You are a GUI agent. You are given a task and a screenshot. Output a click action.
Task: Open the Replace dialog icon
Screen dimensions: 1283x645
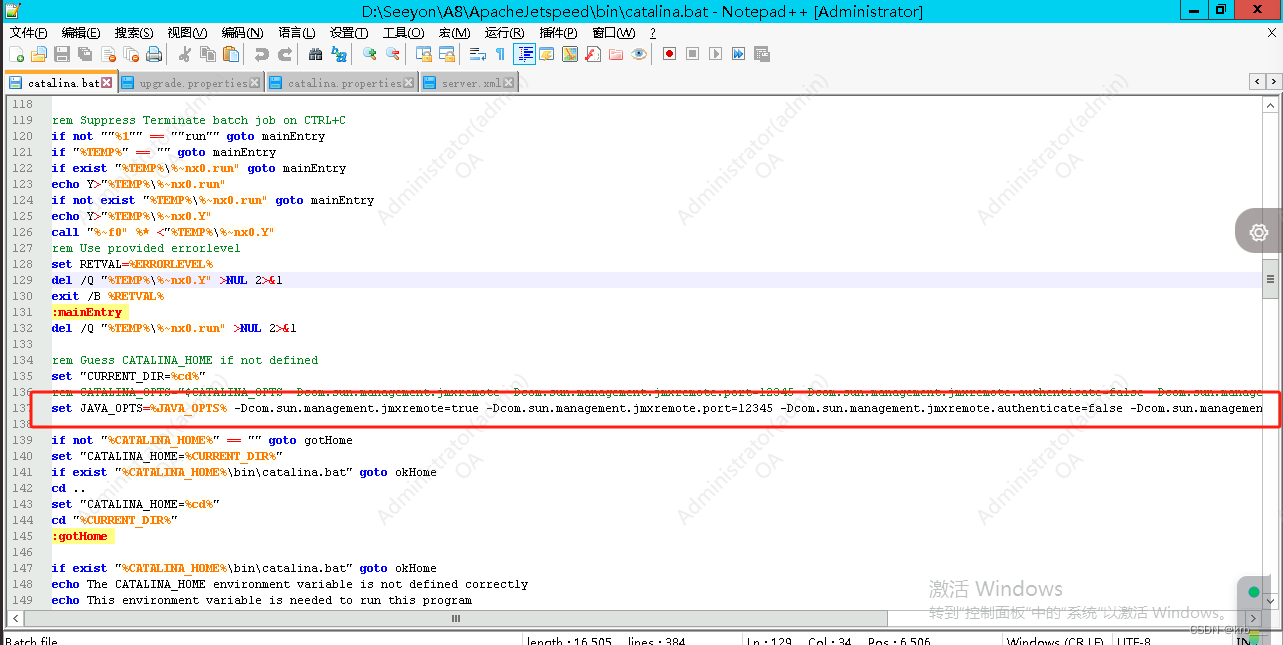tap(338, 54)
